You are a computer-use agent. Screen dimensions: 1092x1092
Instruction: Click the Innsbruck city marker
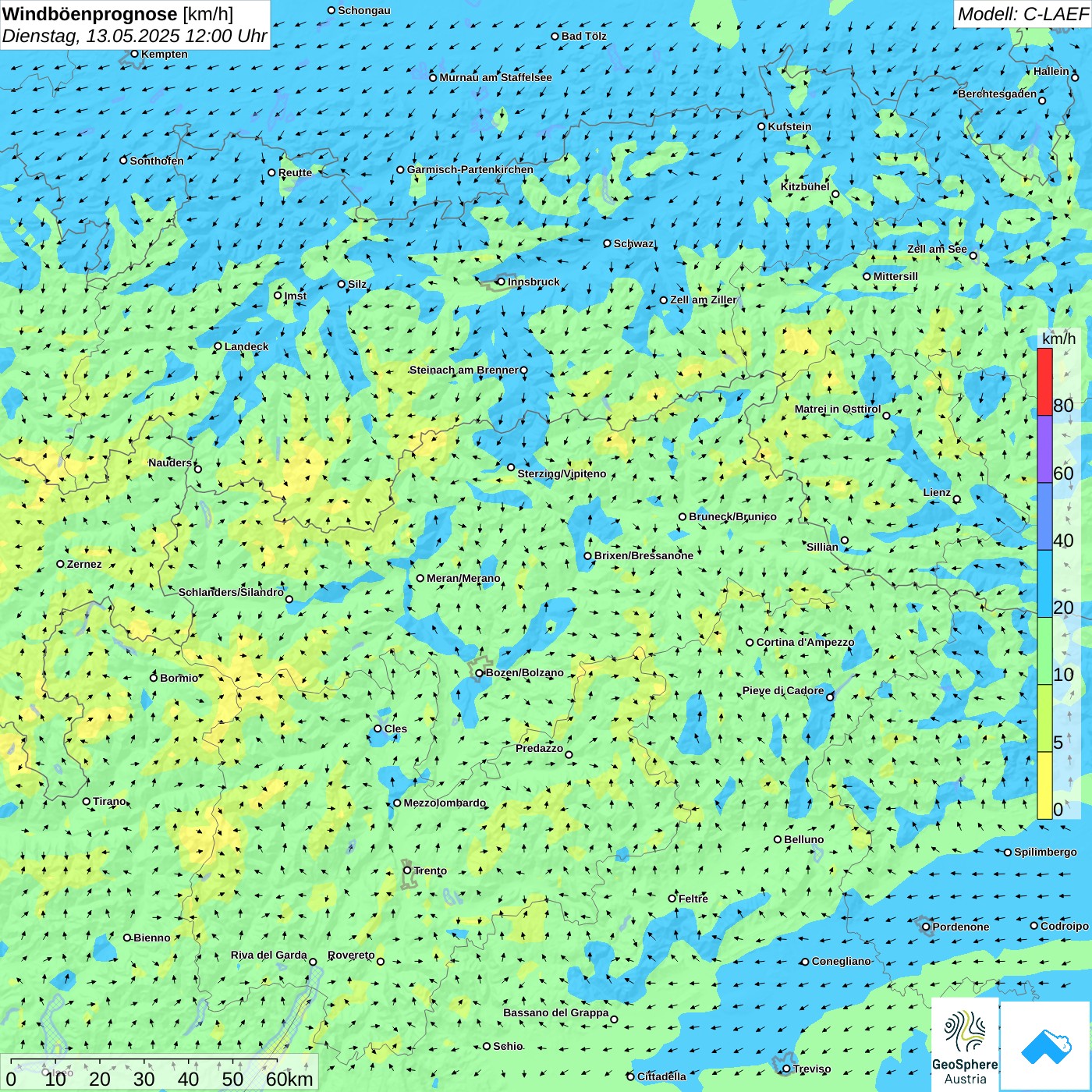[x=501, y=282]
